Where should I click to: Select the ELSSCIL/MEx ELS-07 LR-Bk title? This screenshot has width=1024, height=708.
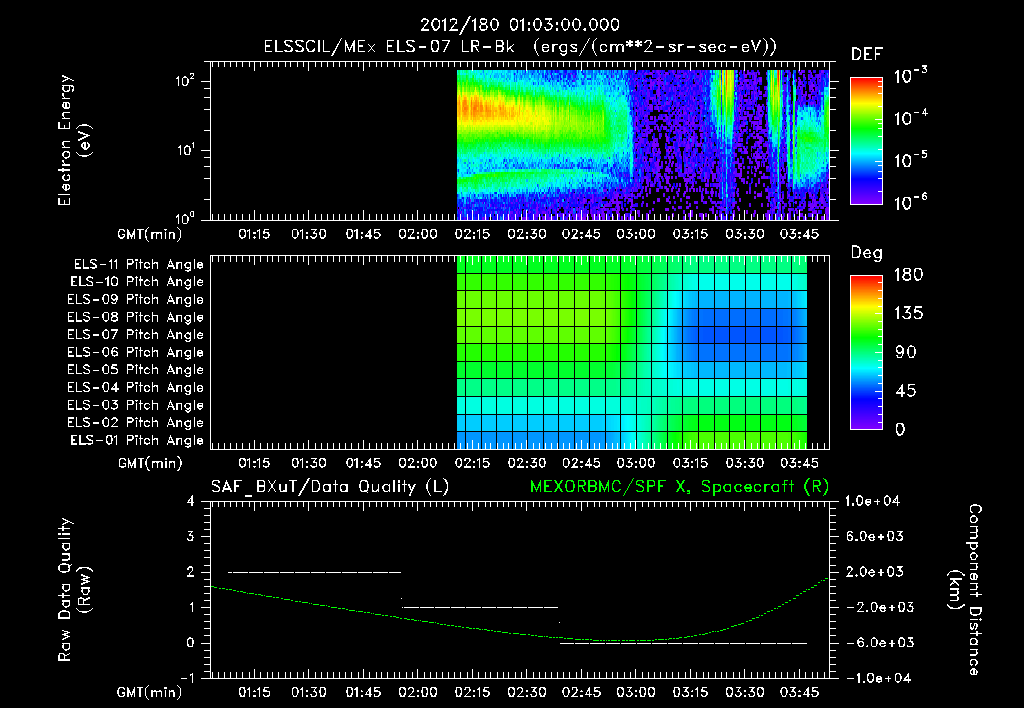[x=389, y=47]
